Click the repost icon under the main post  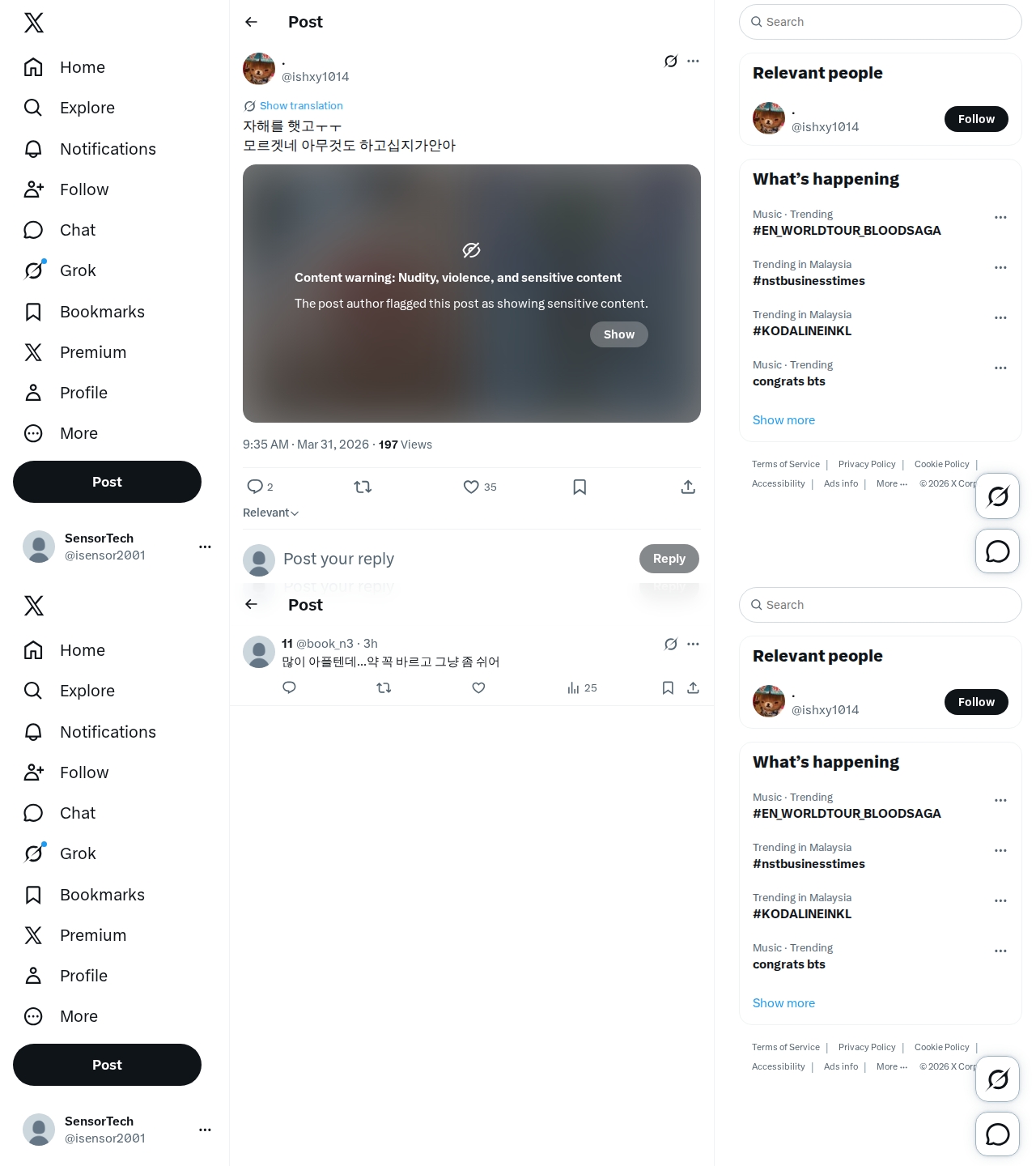tap(363, 487)
